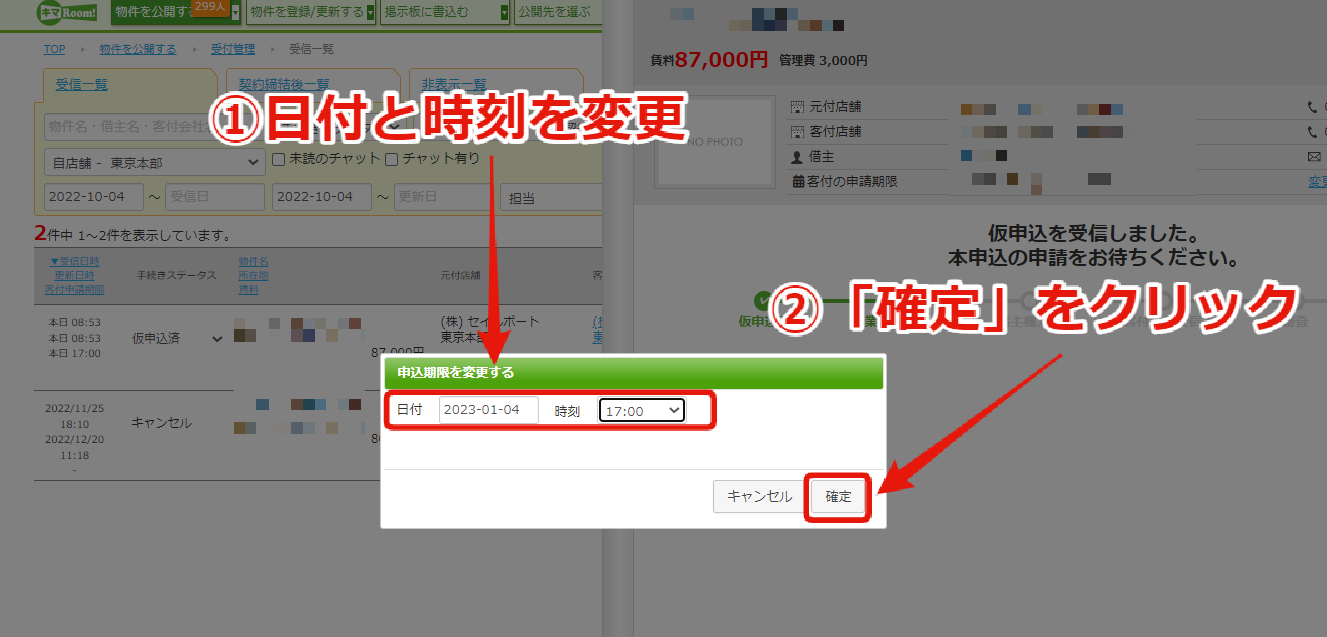This screenshot has height=637, width=1327.
Task: Click the キマRoom! logo icon
Action: 66,13
